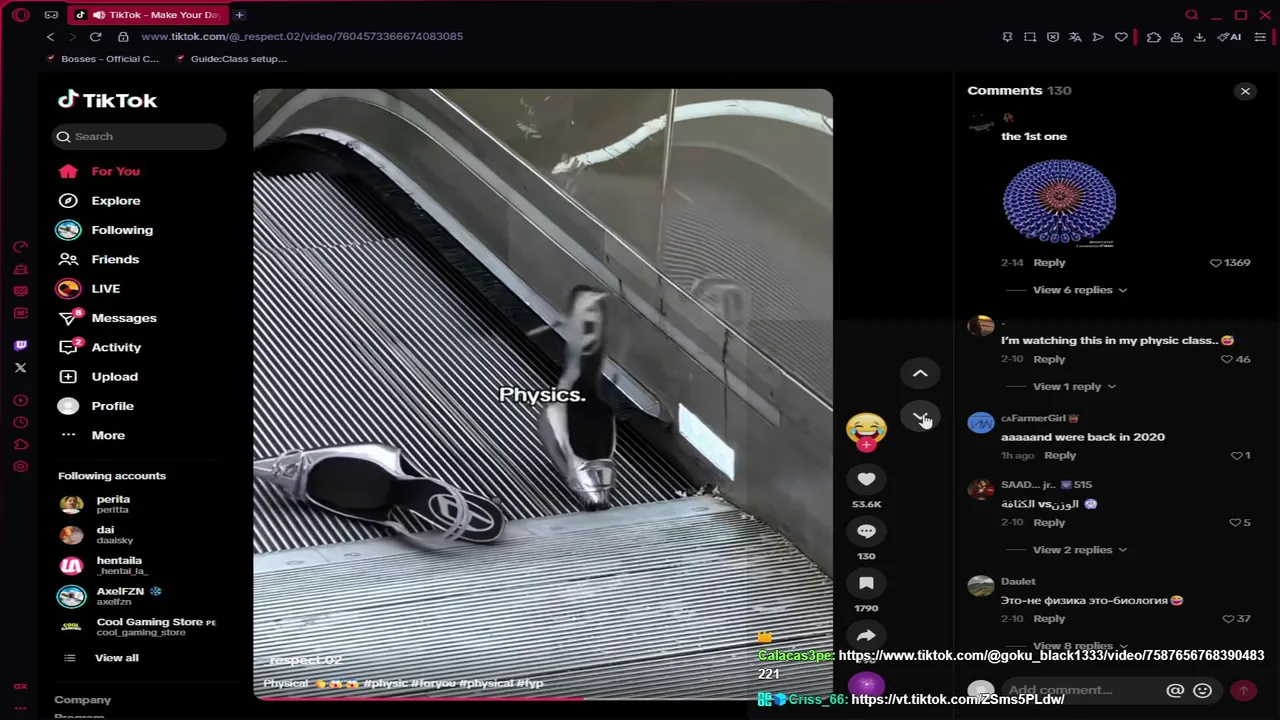
Task: Open the browser profile/account icon
Action: pyautogui.click(x=1177, y=37)
